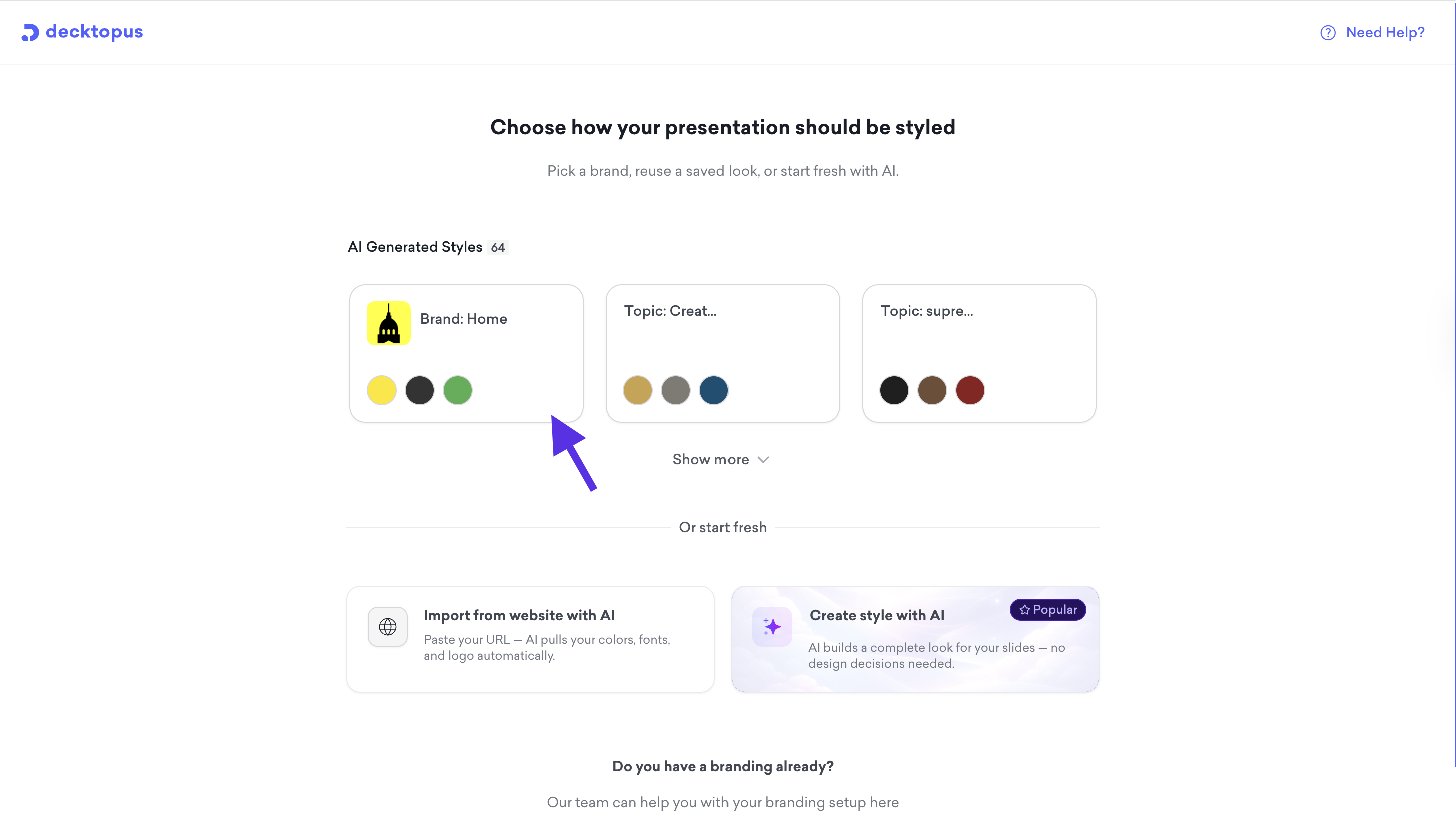Screen dimensions: 1456x828
Task: Choose Create style with AI
Action: click(915, 639)
